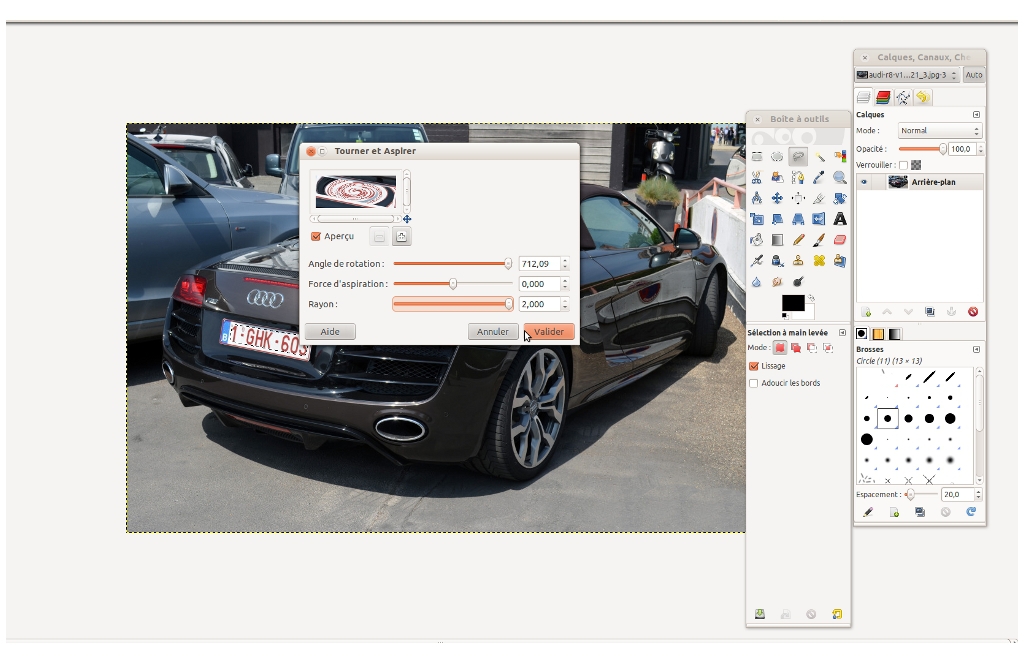Open the undo history tab
Viewport: 1024px width, 662px height.
click(x=922, y=97)
